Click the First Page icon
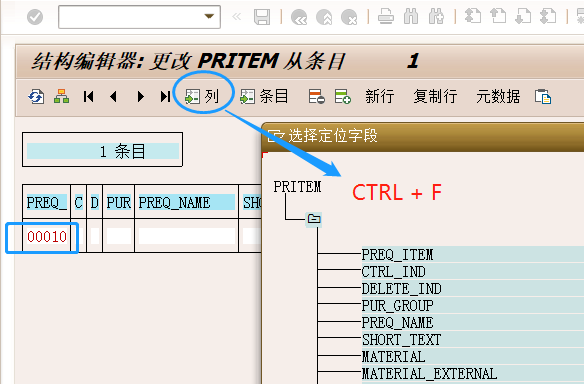This screenshot has height=384, width=584. click(x=473, y=16)
